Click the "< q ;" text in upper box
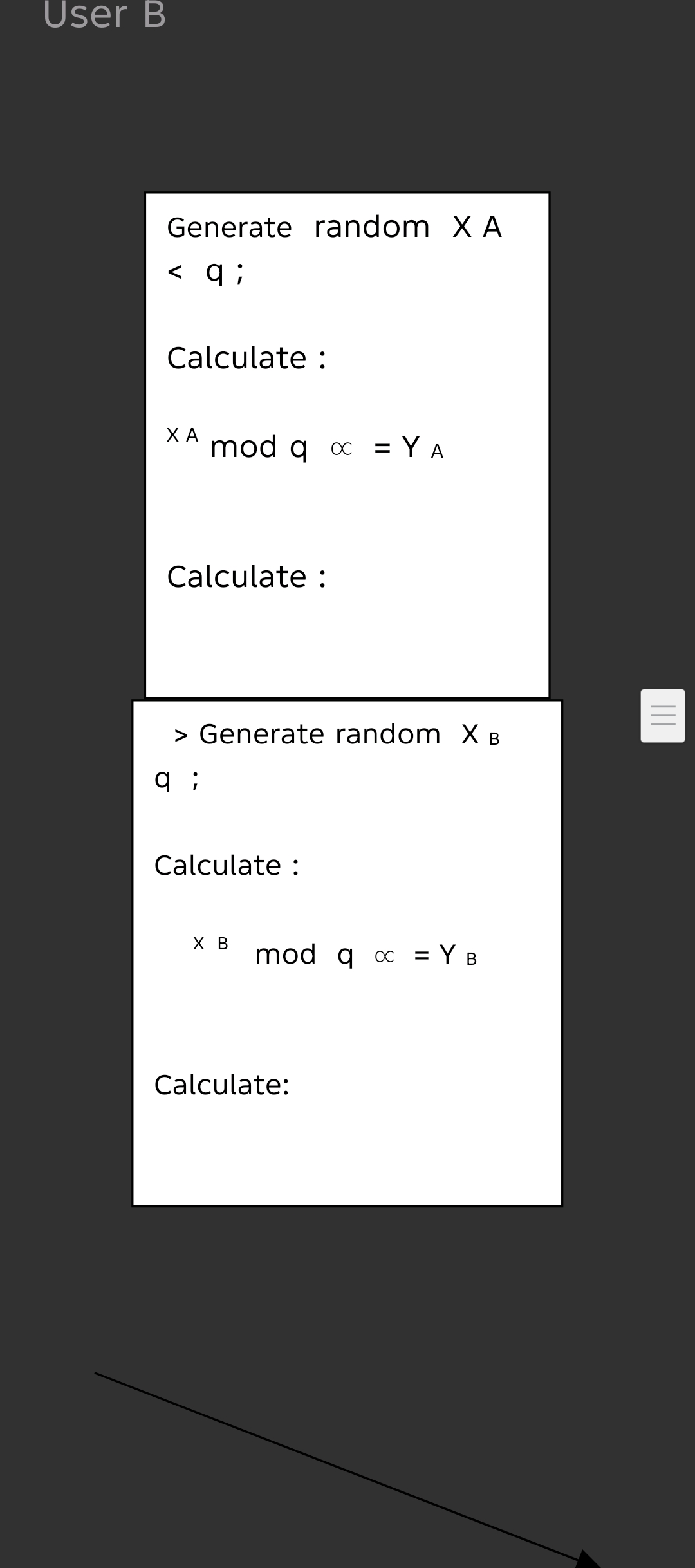This screenshot has width=695, height=1568. click(205, 272)
